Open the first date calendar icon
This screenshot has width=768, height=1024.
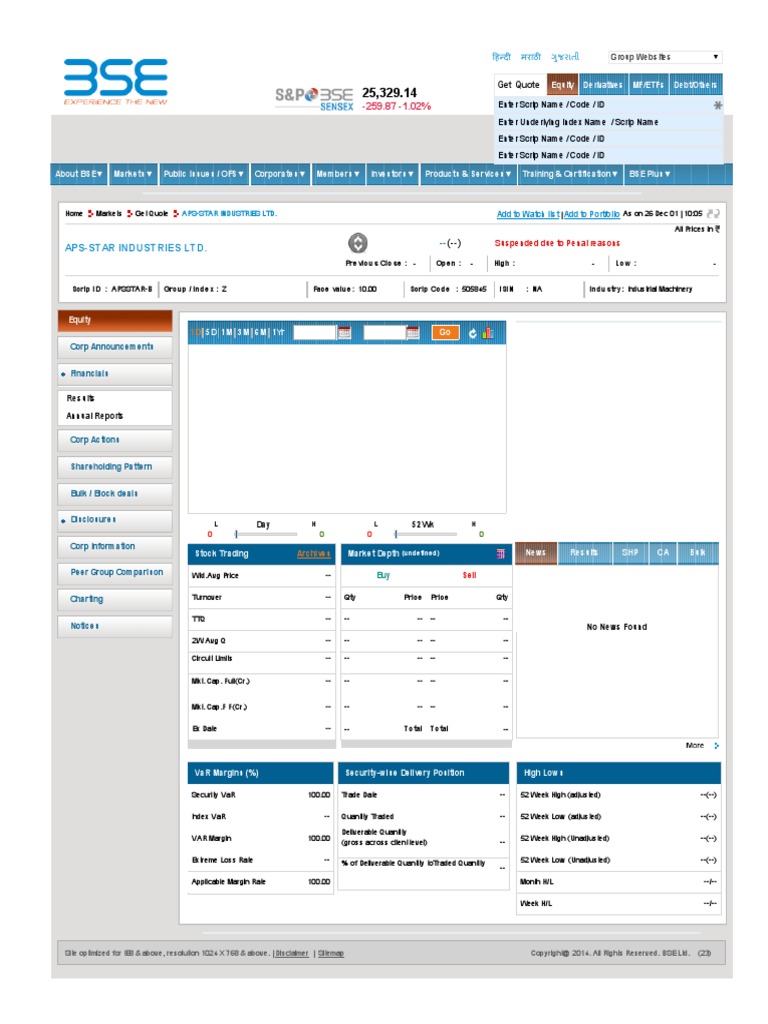[x=344, y=333]
